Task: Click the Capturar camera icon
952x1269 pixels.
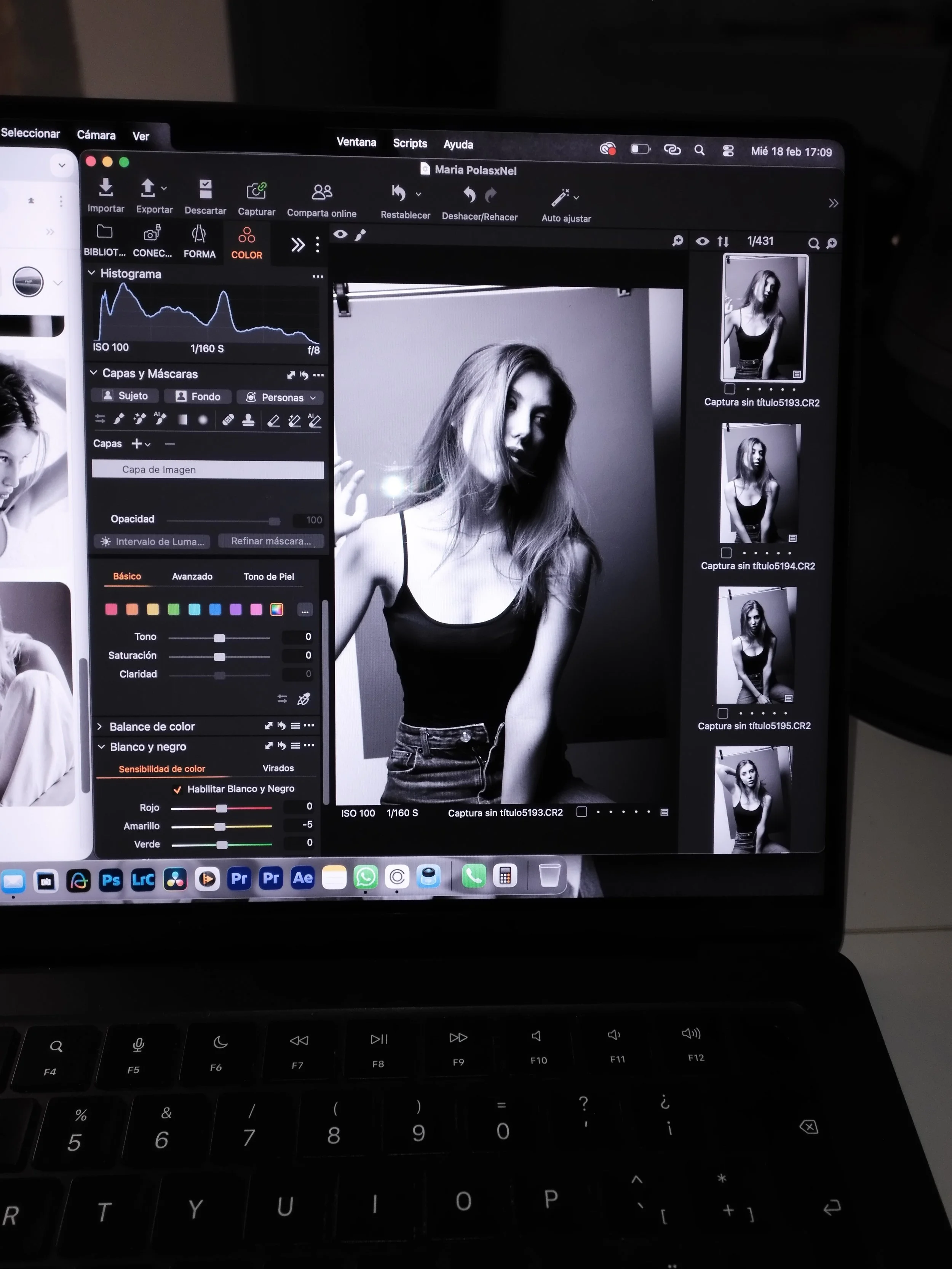Action: coord(257,190)
